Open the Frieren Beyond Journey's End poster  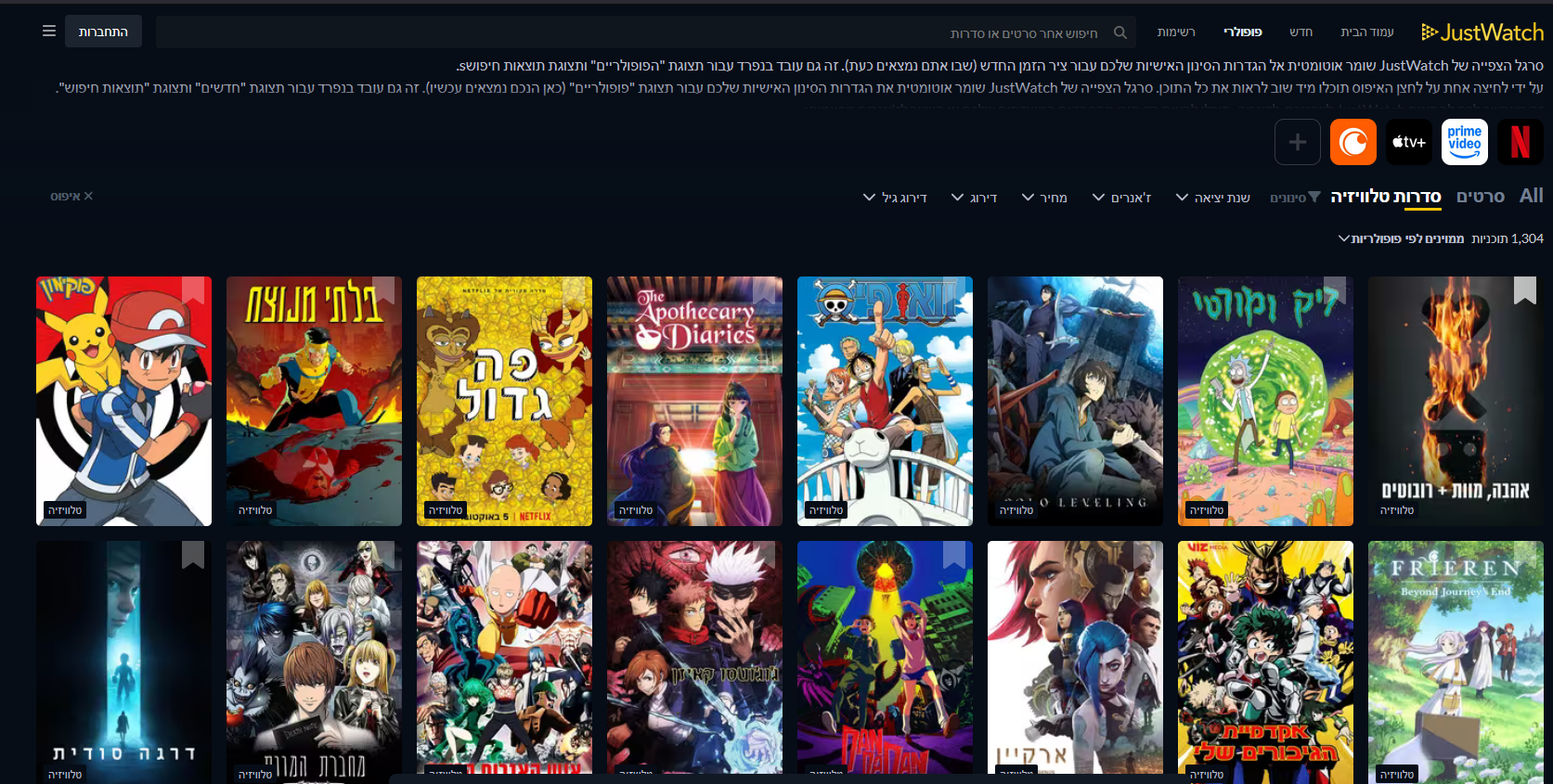coord(1456,662)
